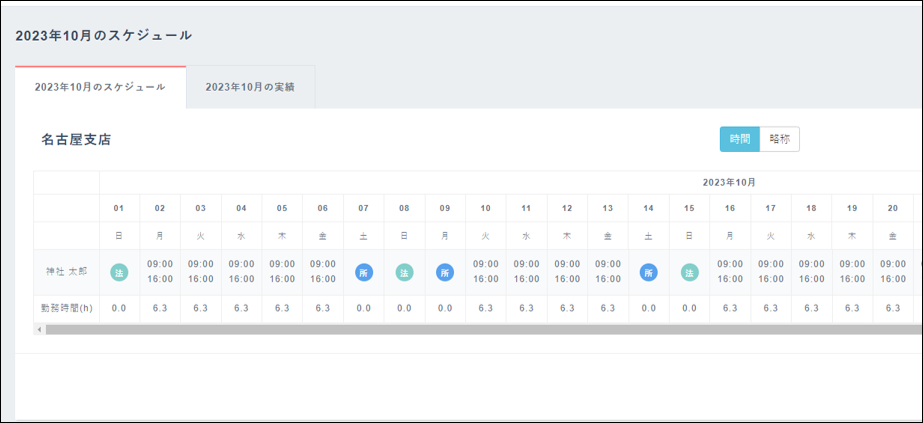Select the 09:00-16:00 shift on day 02
The width and height of the screenshot is (923, 423).
click(160, 272)
